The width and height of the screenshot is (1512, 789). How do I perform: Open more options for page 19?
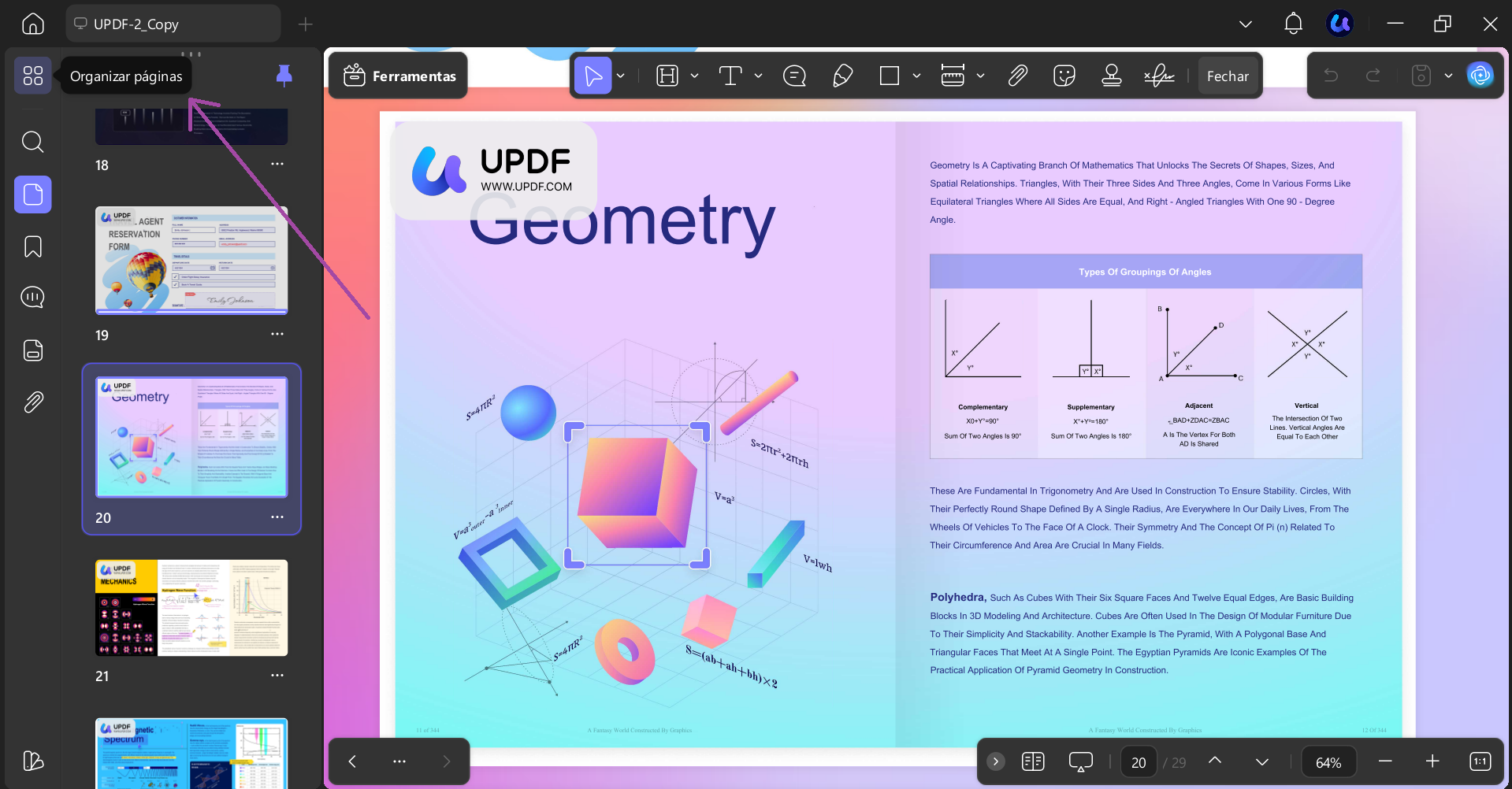click(277, 334)
